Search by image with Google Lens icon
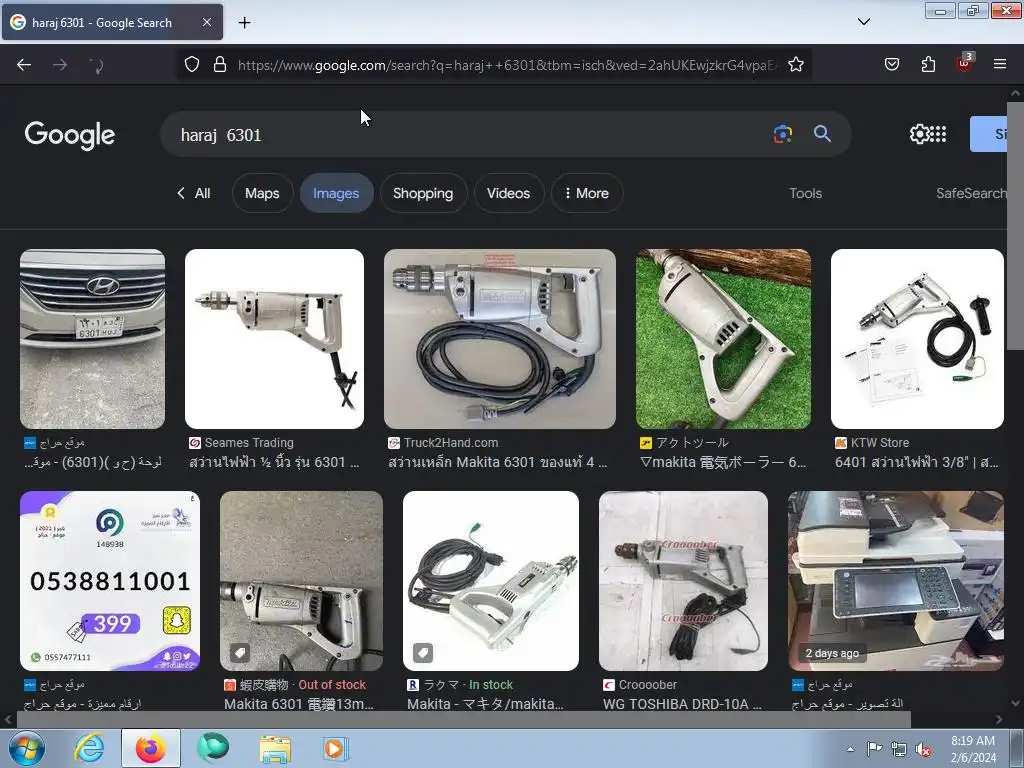The image size is (1024, 768). click(x=782, y=134)
